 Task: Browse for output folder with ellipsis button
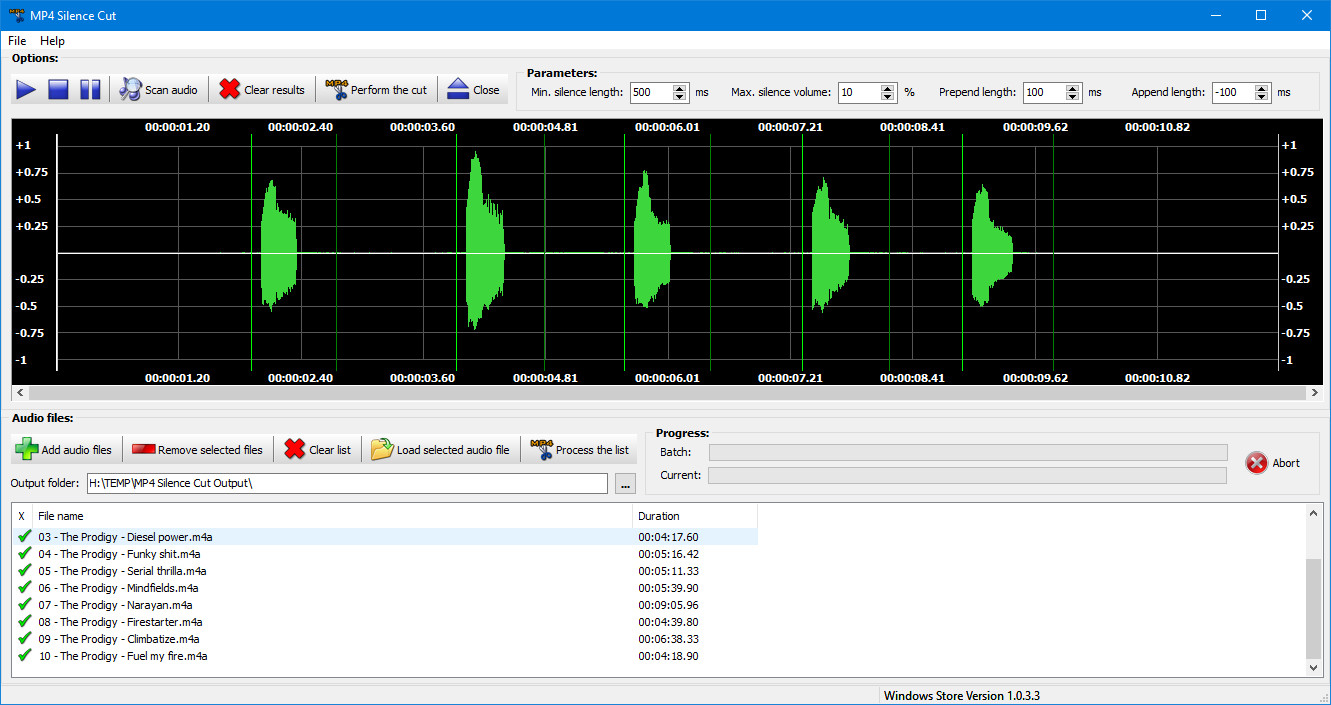pyautogui.click(x=626, y=484)
